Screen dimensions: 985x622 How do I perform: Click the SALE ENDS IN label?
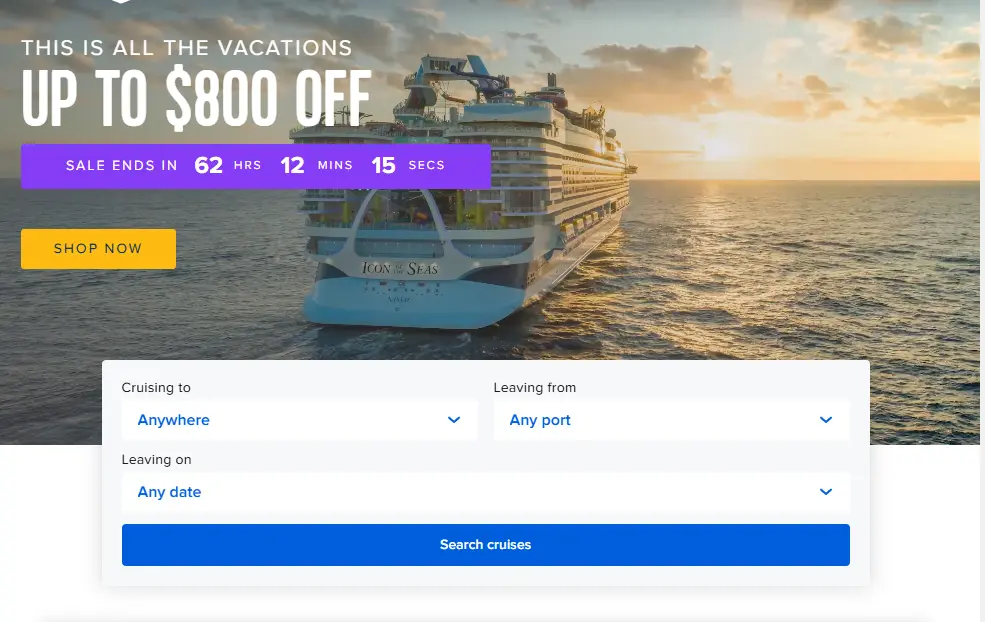(x=122, y=166)
